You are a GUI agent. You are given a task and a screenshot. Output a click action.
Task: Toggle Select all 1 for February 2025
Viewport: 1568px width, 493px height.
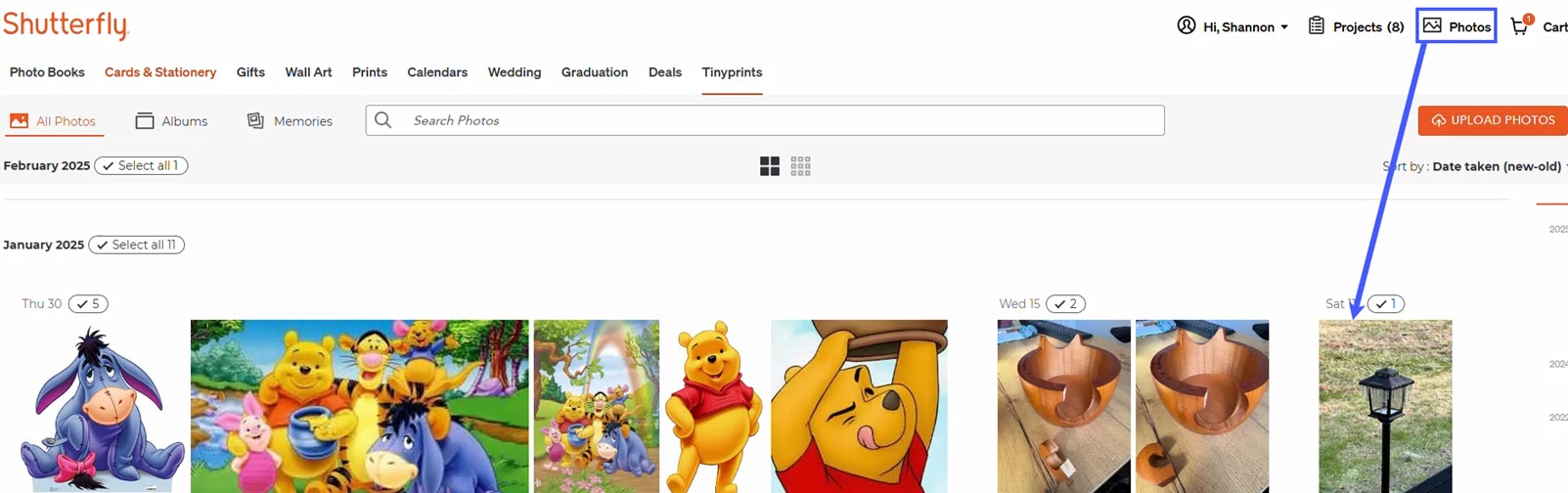141,166
